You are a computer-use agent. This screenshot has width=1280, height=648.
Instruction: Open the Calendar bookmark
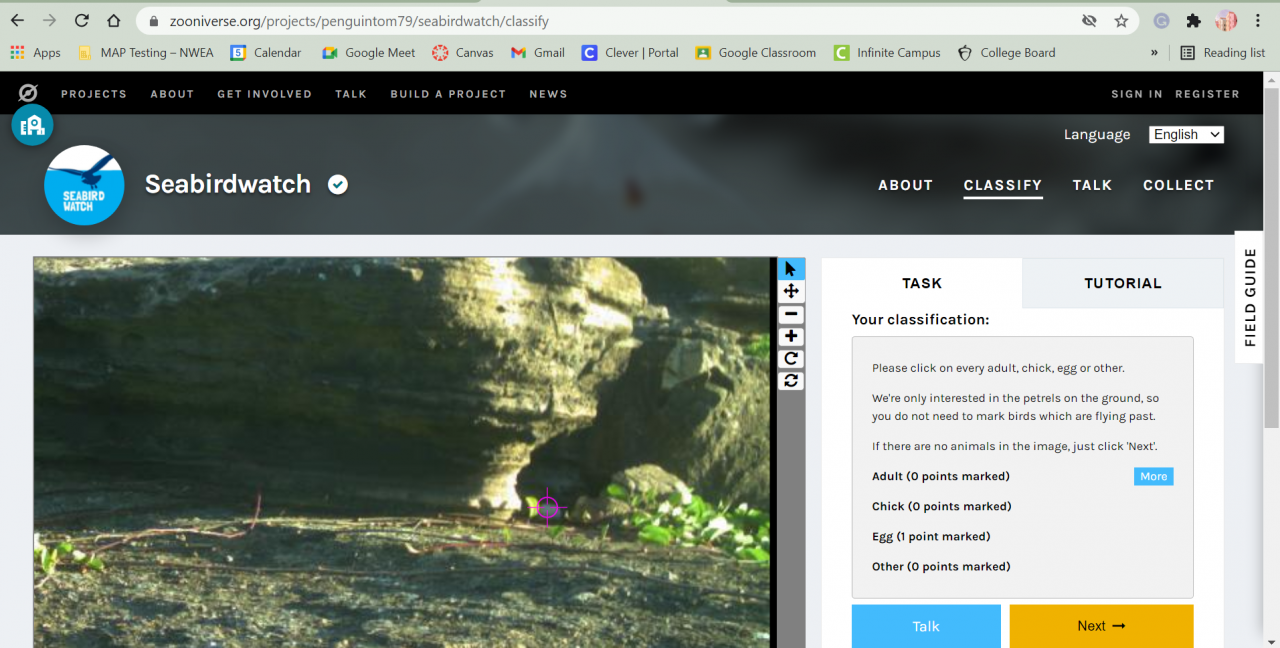click(x=266, y=53)
